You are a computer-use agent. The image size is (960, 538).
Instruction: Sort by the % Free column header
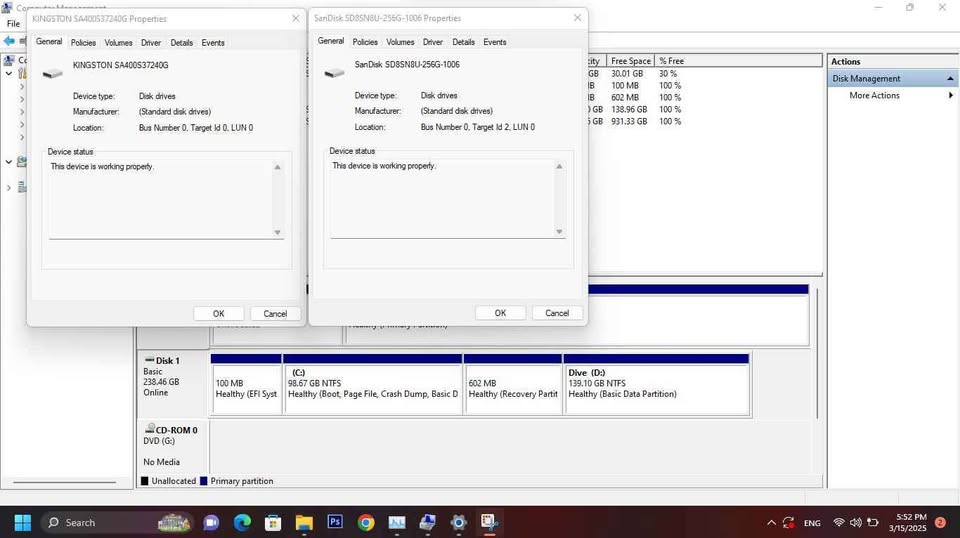click(x=672, y=61)
